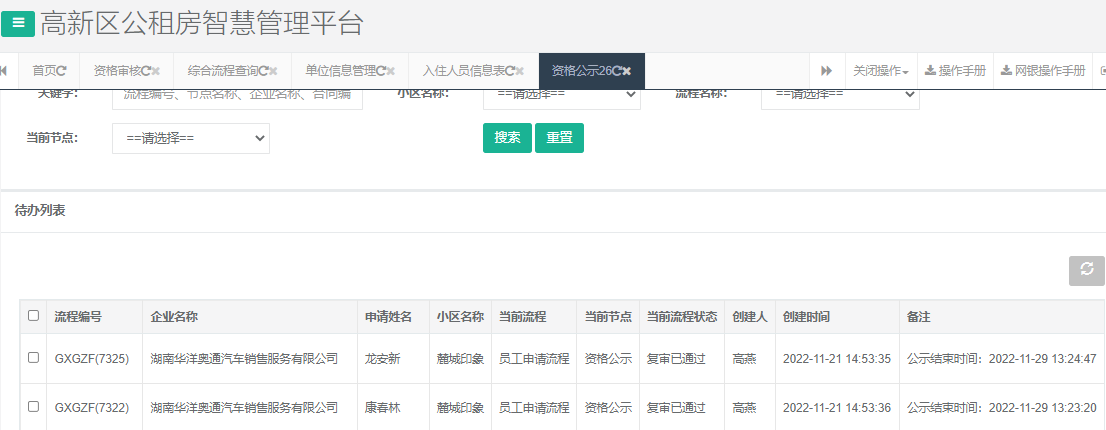Select the checkbox for GXGZF(7322) row
The width and height of the screenshot is (1106, 430).
pos(33,407)
